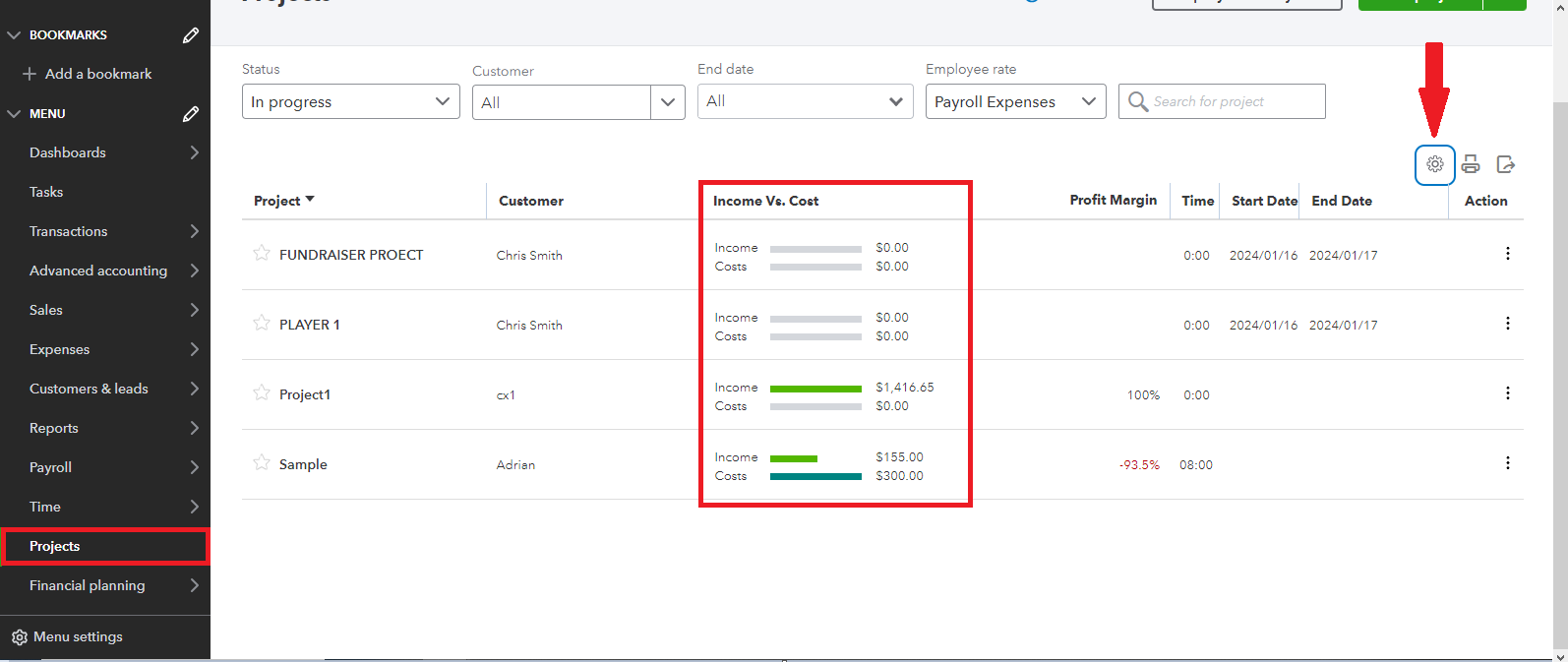Open the PLAYER 1 project link
Image resolution: width=1568 pixels, height=662 pixels.
click(x=309, y=325)
